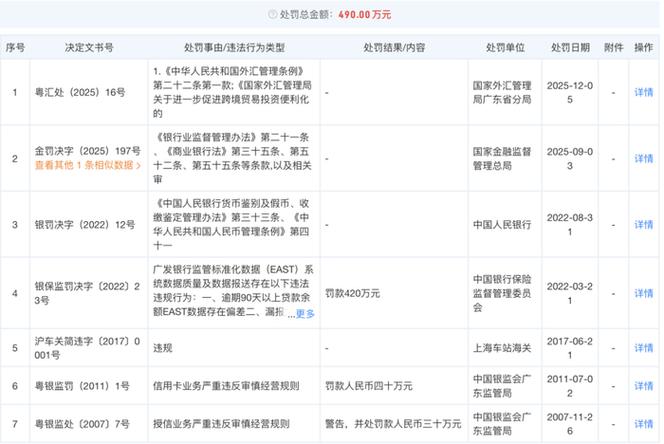Click date 2022-03-21
664x444 pixels.
570,293
